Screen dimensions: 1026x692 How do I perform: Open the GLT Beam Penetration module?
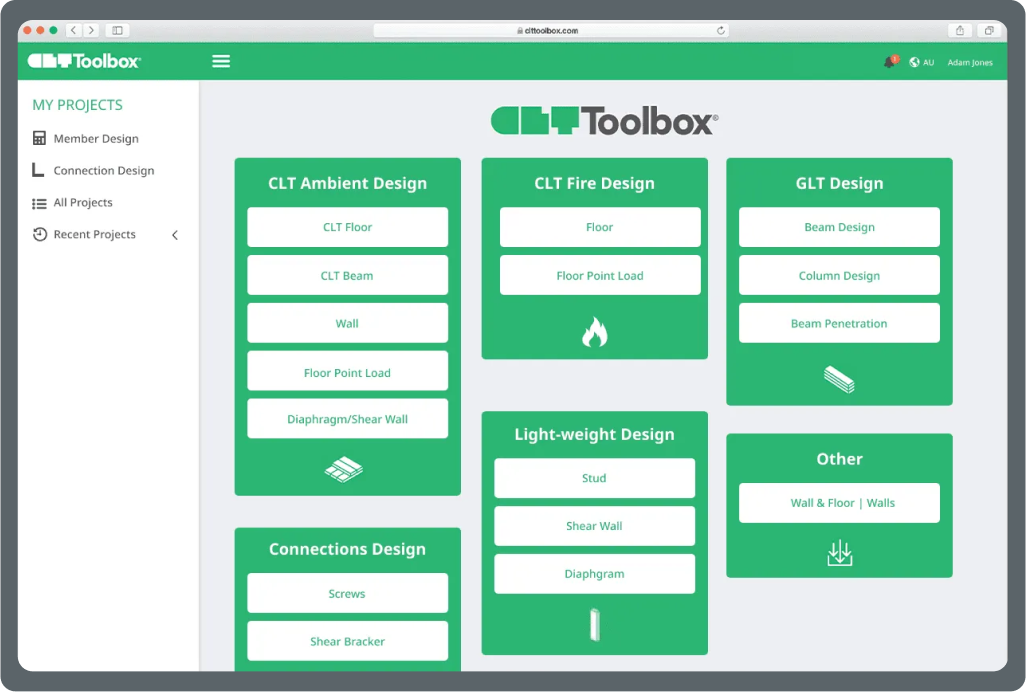click(839, 324)
